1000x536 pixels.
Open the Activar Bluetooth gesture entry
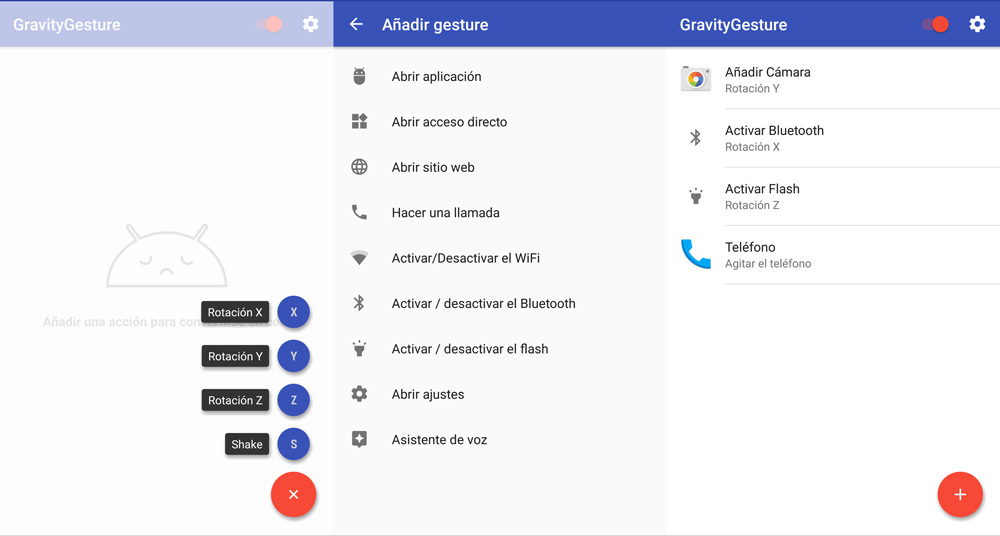[x=774, y=138]
